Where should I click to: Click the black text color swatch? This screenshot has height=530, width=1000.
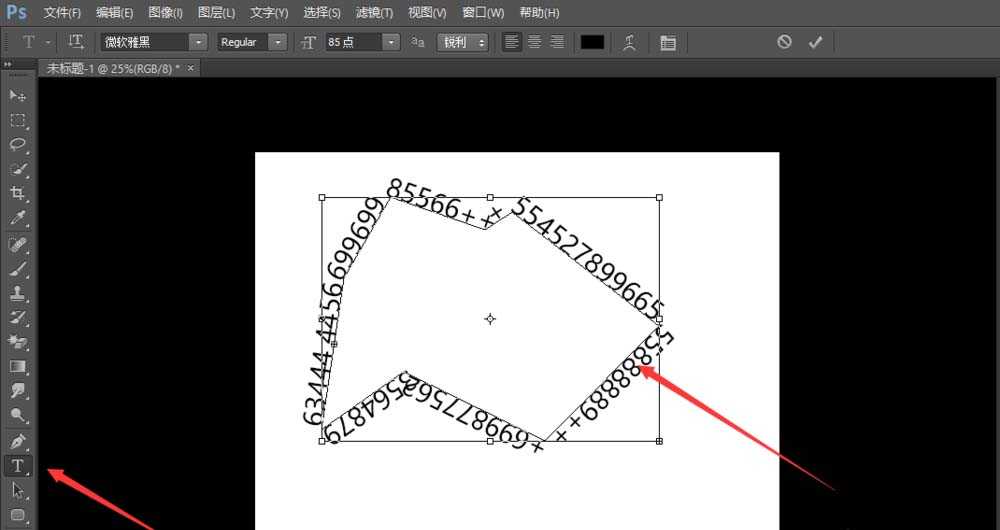[592, 42]
